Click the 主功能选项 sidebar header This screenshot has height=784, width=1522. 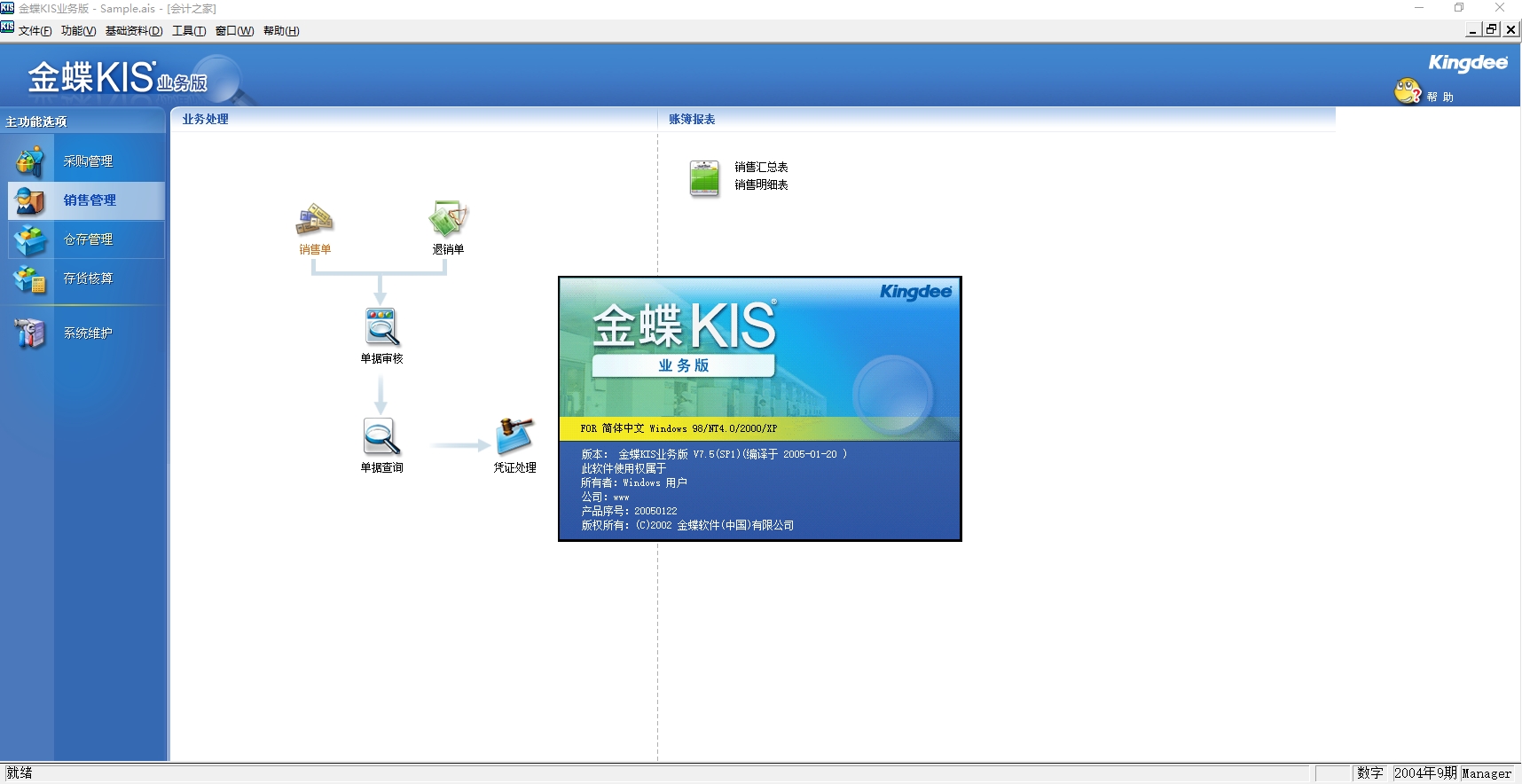(36, 122)
